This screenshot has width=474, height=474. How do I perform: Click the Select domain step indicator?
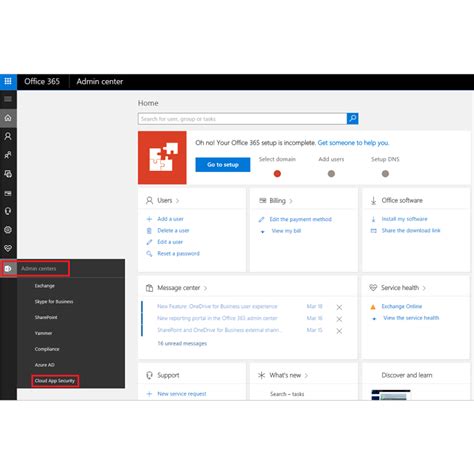tap(277, 174)
